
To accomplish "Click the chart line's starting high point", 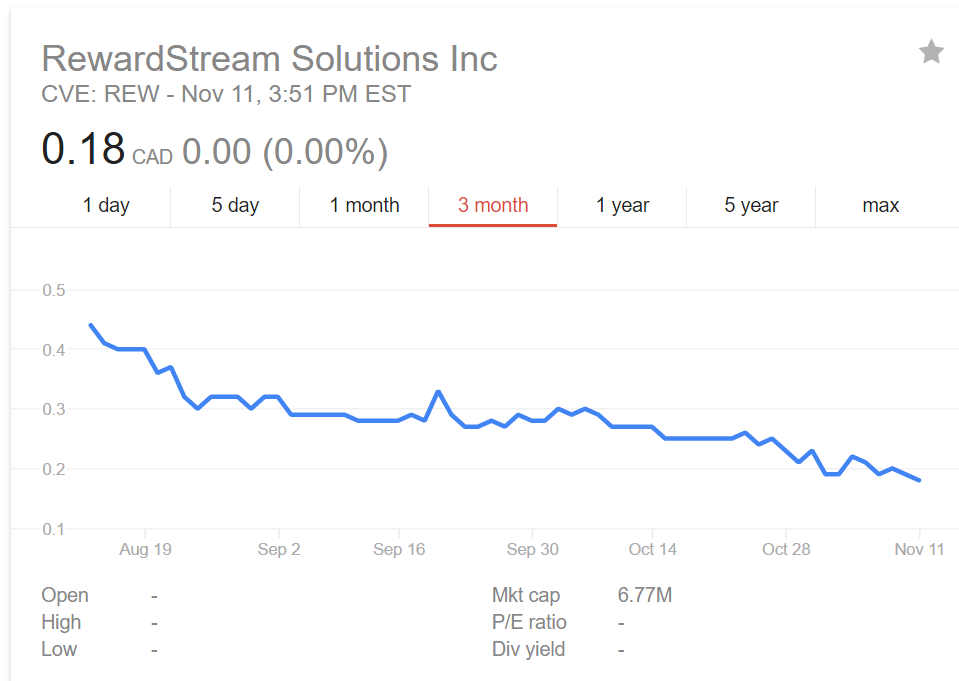I will [x=91, y=325].
